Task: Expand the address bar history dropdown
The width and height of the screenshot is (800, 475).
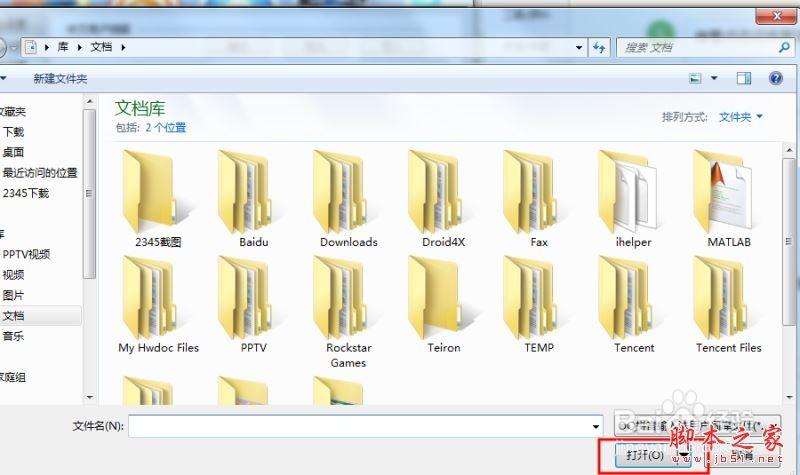Action: tap(578, 47)
